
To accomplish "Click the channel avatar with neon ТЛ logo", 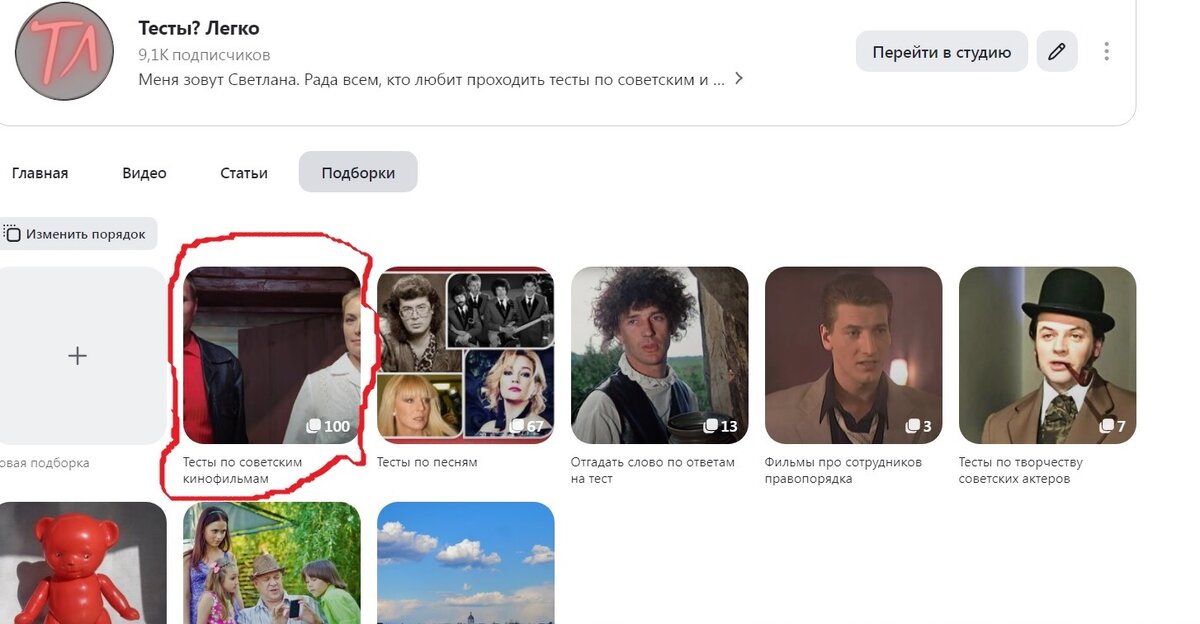I will (x=65, y=52).
